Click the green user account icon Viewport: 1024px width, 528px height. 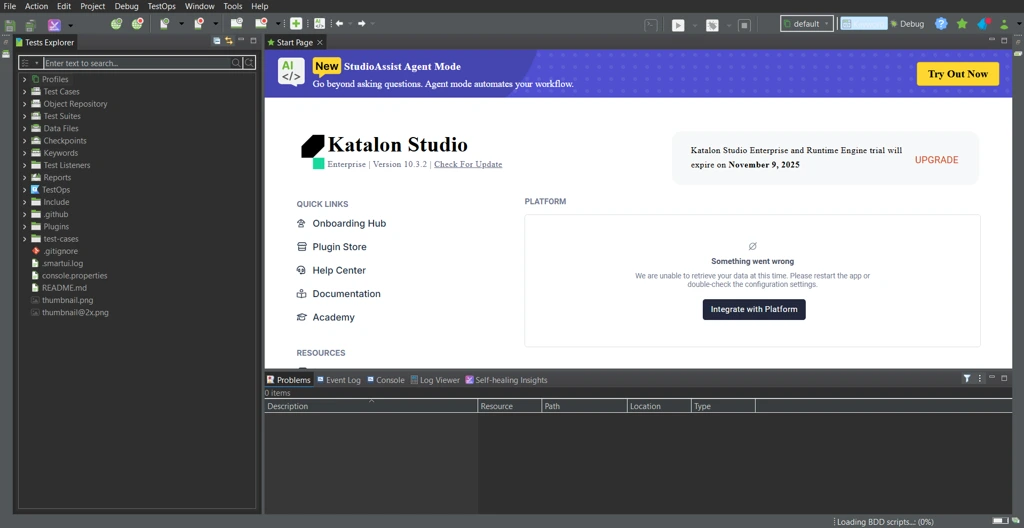(x=1004, y=24)
